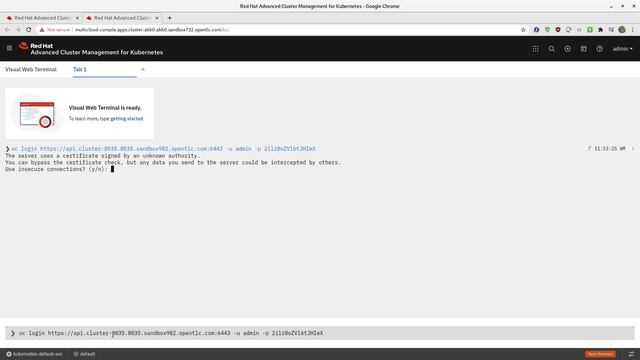640x360 pixels.
Task: Open the applications grid launcher
Action: 536,49
